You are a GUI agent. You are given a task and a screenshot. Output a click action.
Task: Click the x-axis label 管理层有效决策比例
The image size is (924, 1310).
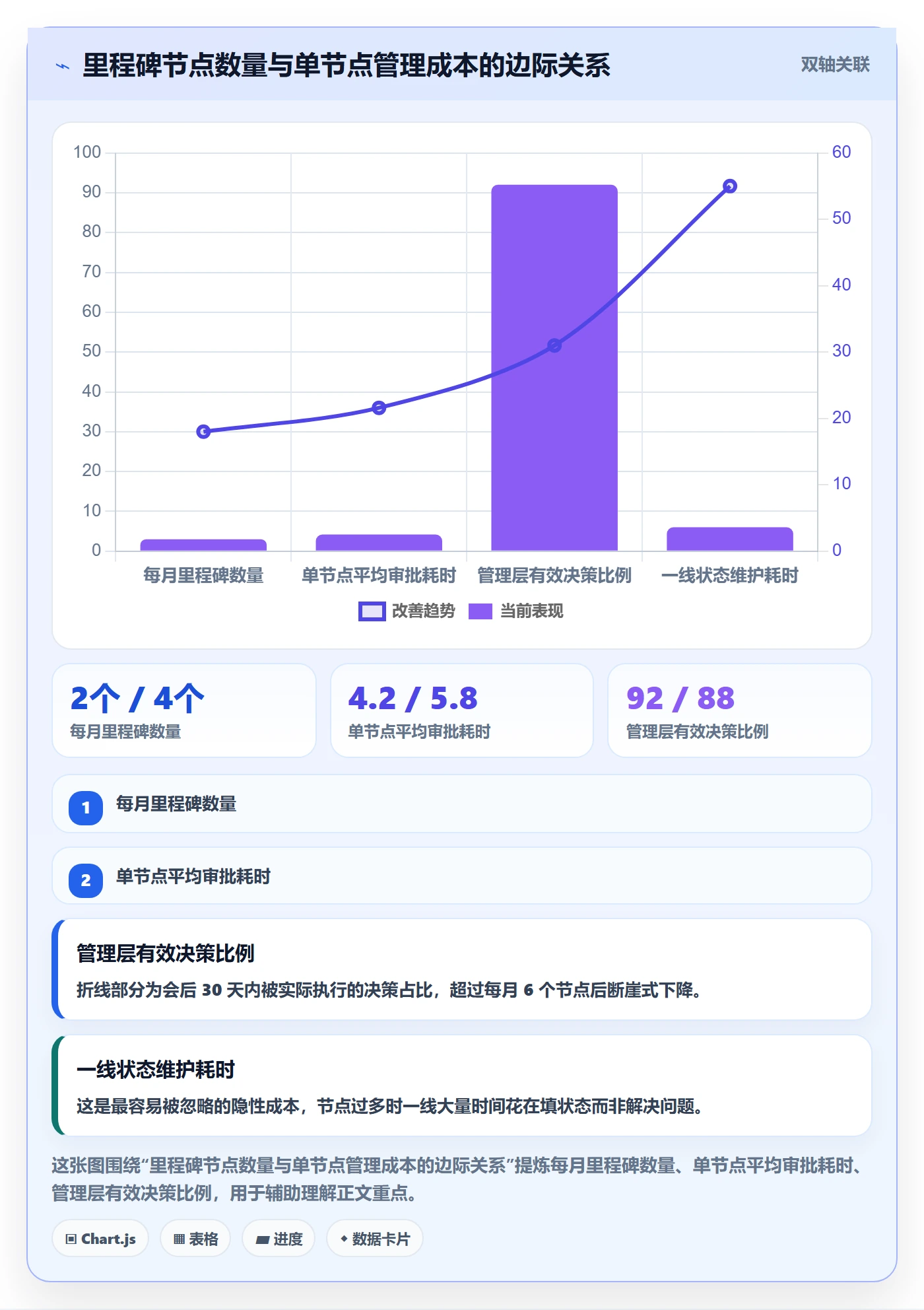pyautogui.click(x=554, y=576)
